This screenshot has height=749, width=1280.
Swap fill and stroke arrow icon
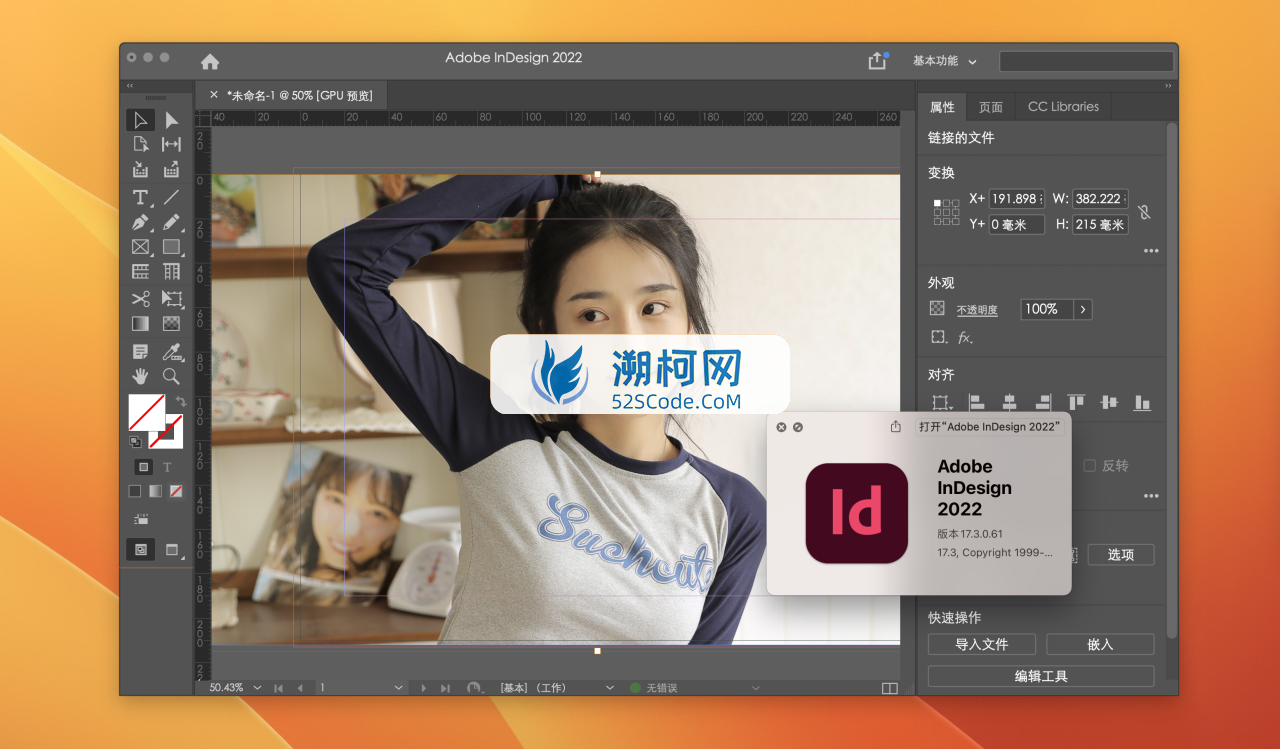tap(180, 401)
